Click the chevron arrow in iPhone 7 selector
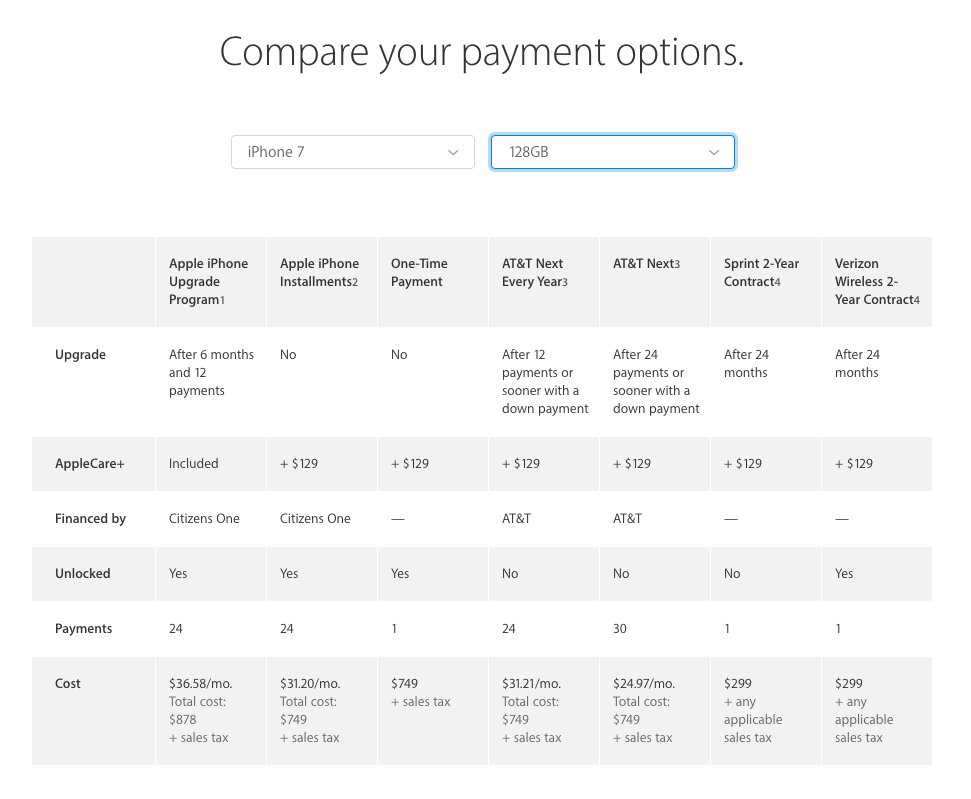971x799 pixels. 453,152
